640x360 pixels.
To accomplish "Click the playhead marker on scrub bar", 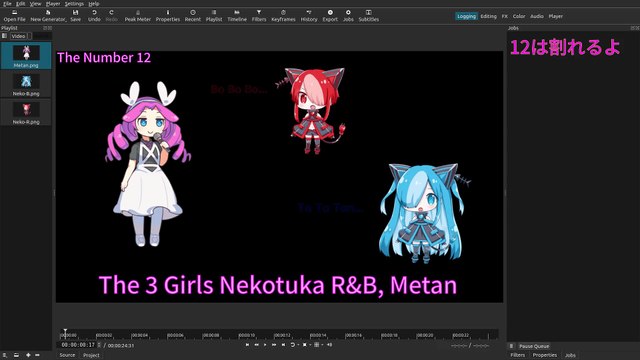I will [x=65, y=333].
